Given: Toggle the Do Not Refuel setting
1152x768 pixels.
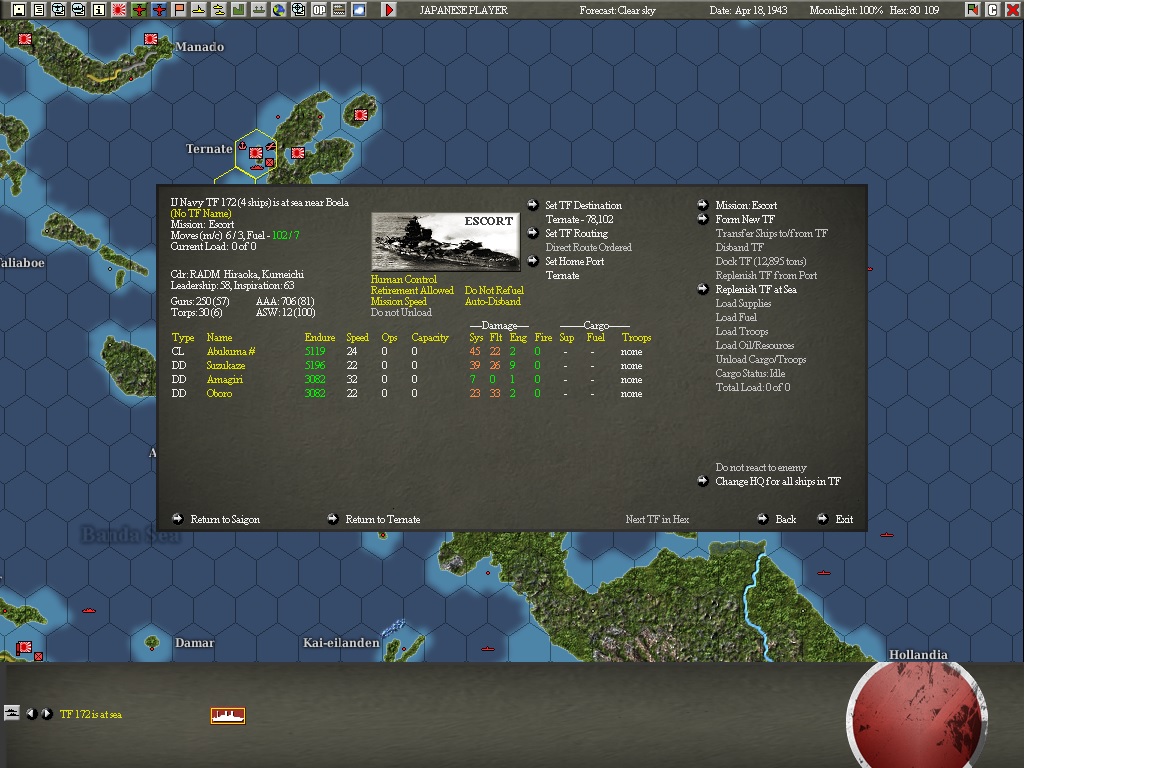Looking at the screenshot, I should 494,290.
